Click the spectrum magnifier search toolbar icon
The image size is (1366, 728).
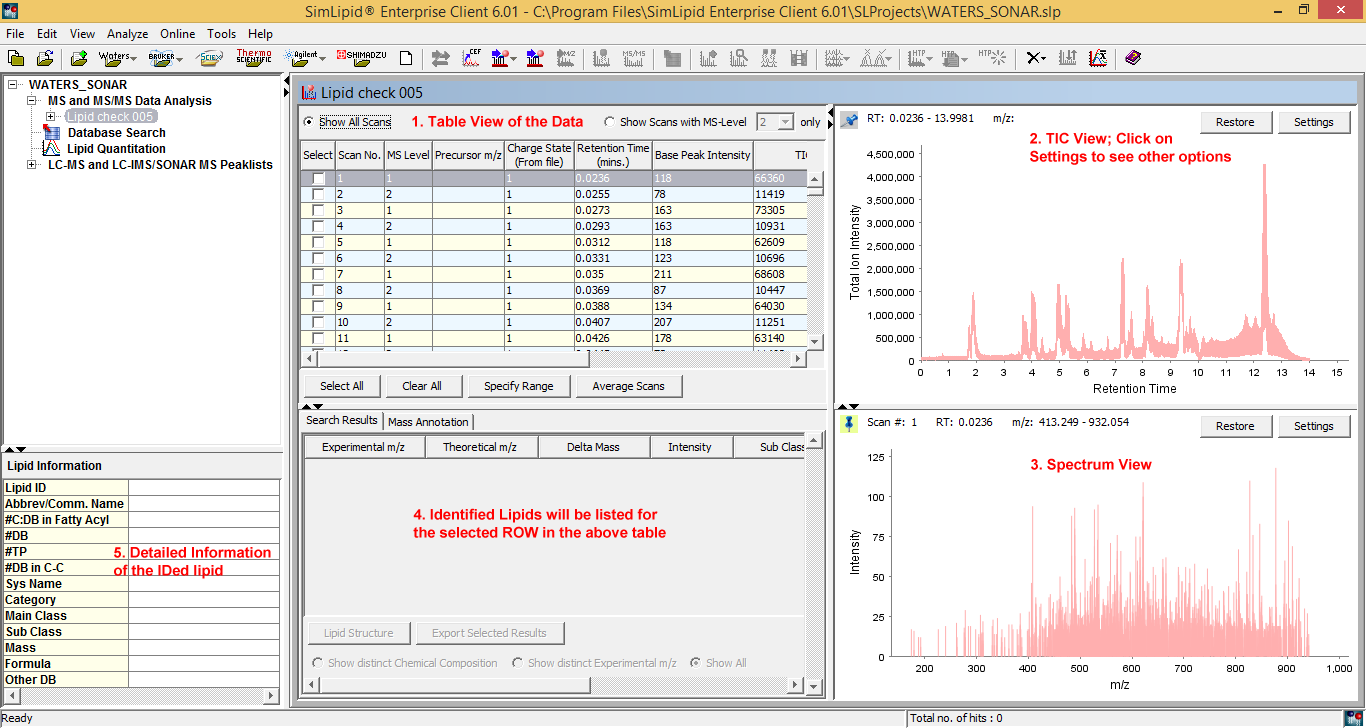coord(739,58)
